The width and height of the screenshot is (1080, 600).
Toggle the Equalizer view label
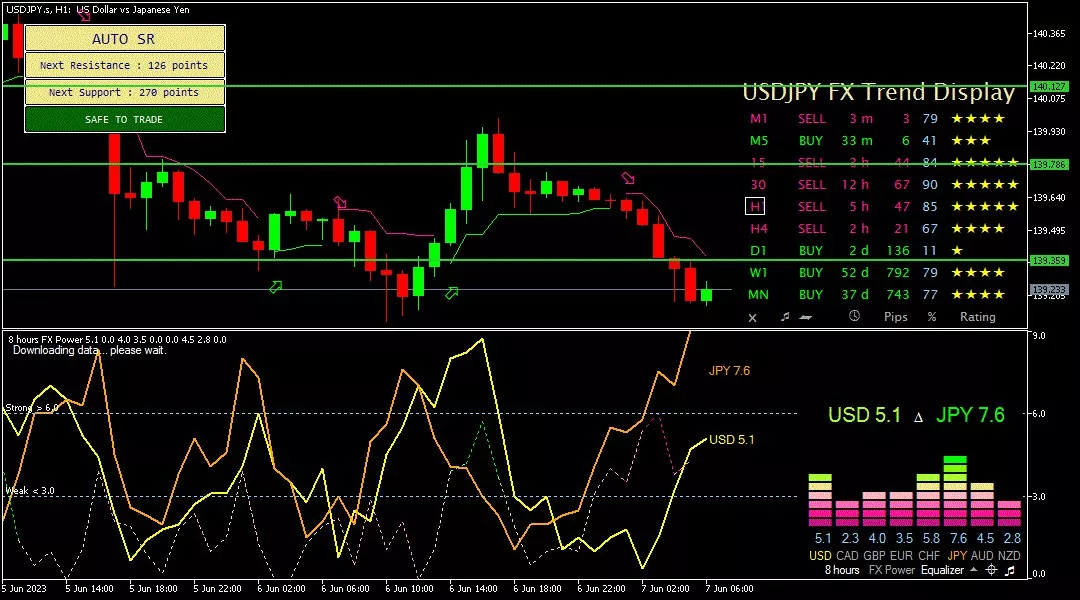942,570
